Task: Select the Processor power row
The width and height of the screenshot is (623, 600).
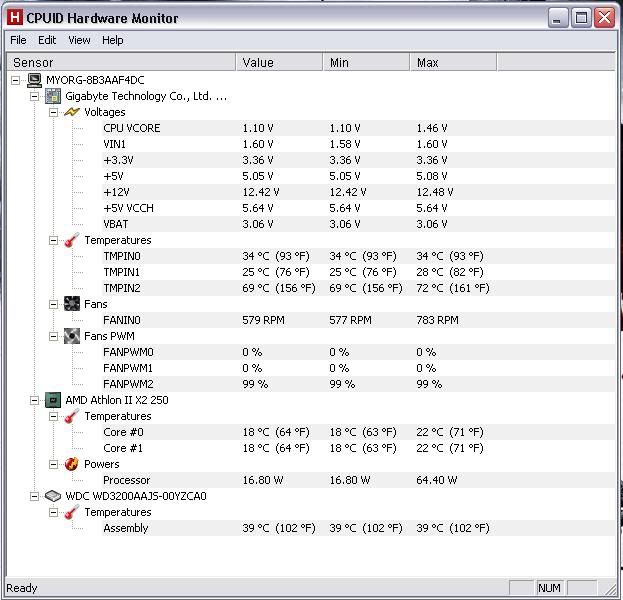Action: point(358,480)
